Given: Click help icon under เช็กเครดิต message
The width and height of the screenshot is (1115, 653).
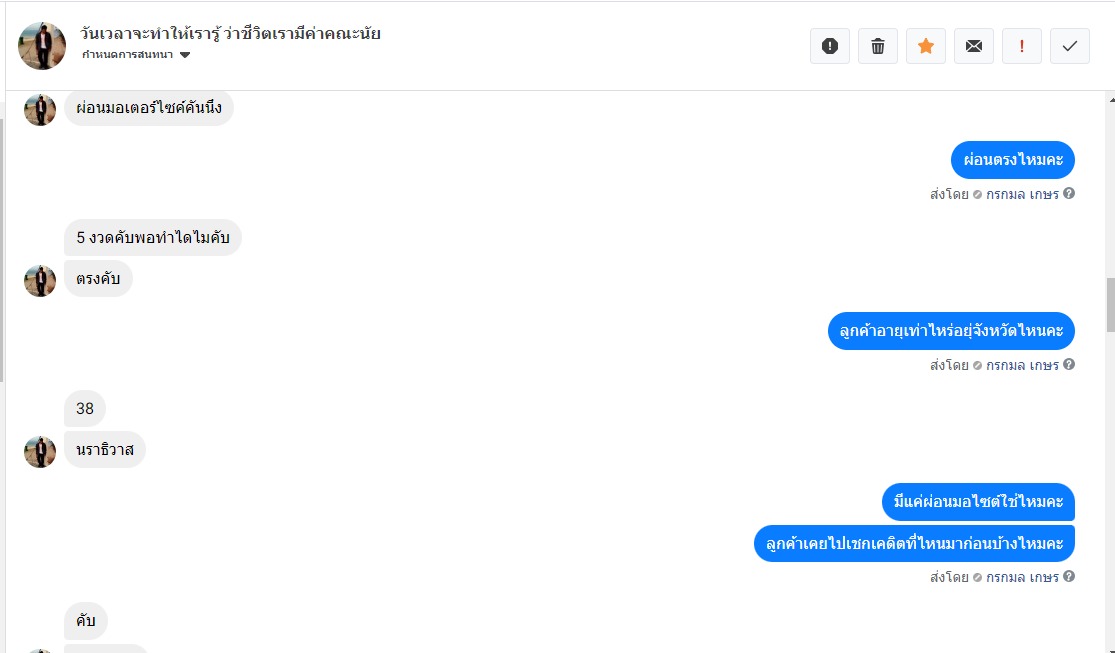Looking at the screenshot, I should pos(1069,576).
